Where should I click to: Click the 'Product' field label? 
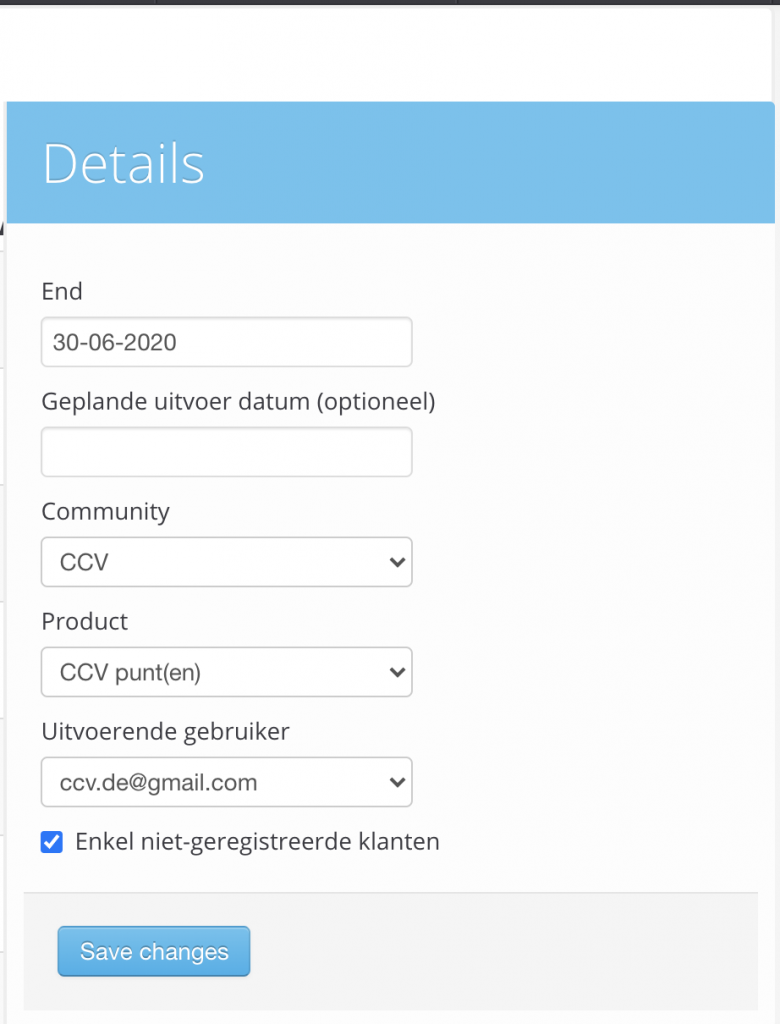click(x=84, y=622)
